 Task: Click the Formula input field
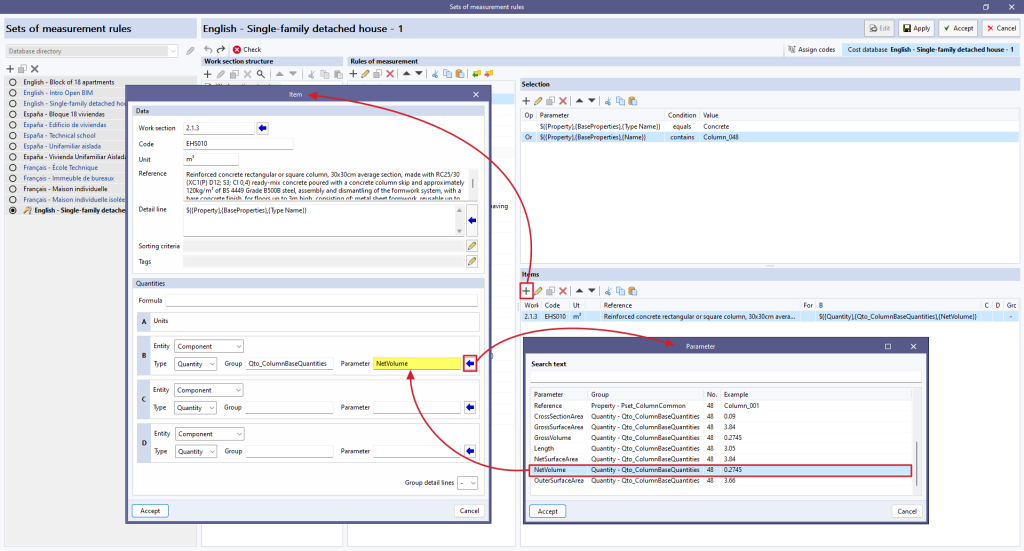click(321, 301)
